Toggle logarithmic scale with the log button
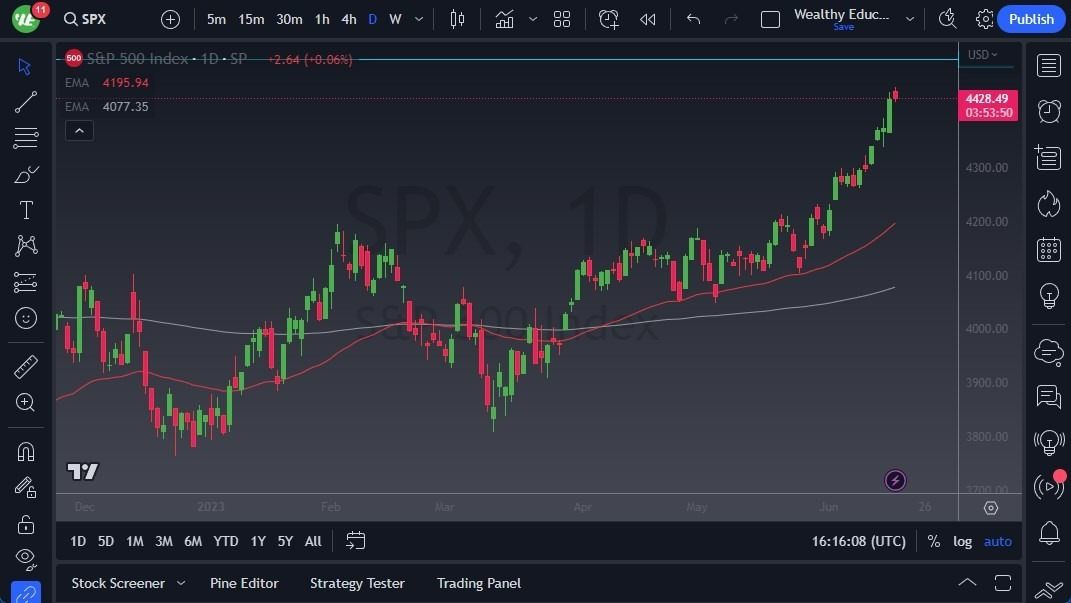Screen dimensions: 1071x603 pos(961,541)
